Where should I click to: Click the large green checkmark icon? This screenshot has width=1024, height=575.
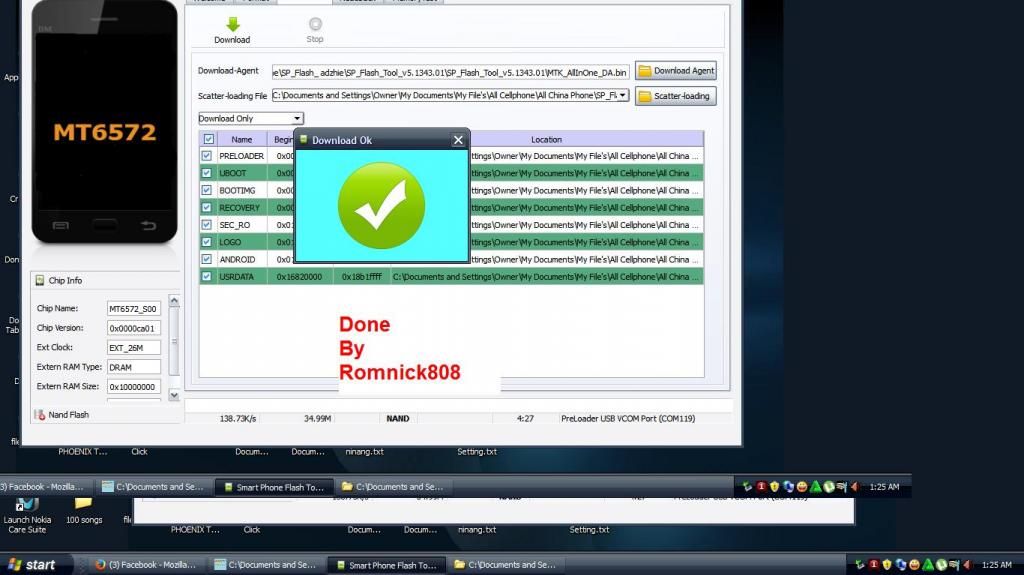381,205
